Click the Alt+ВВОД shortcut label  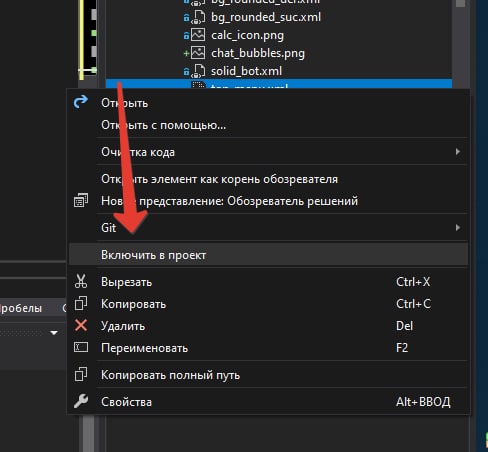pyautogui.click(x=423, y=402)
